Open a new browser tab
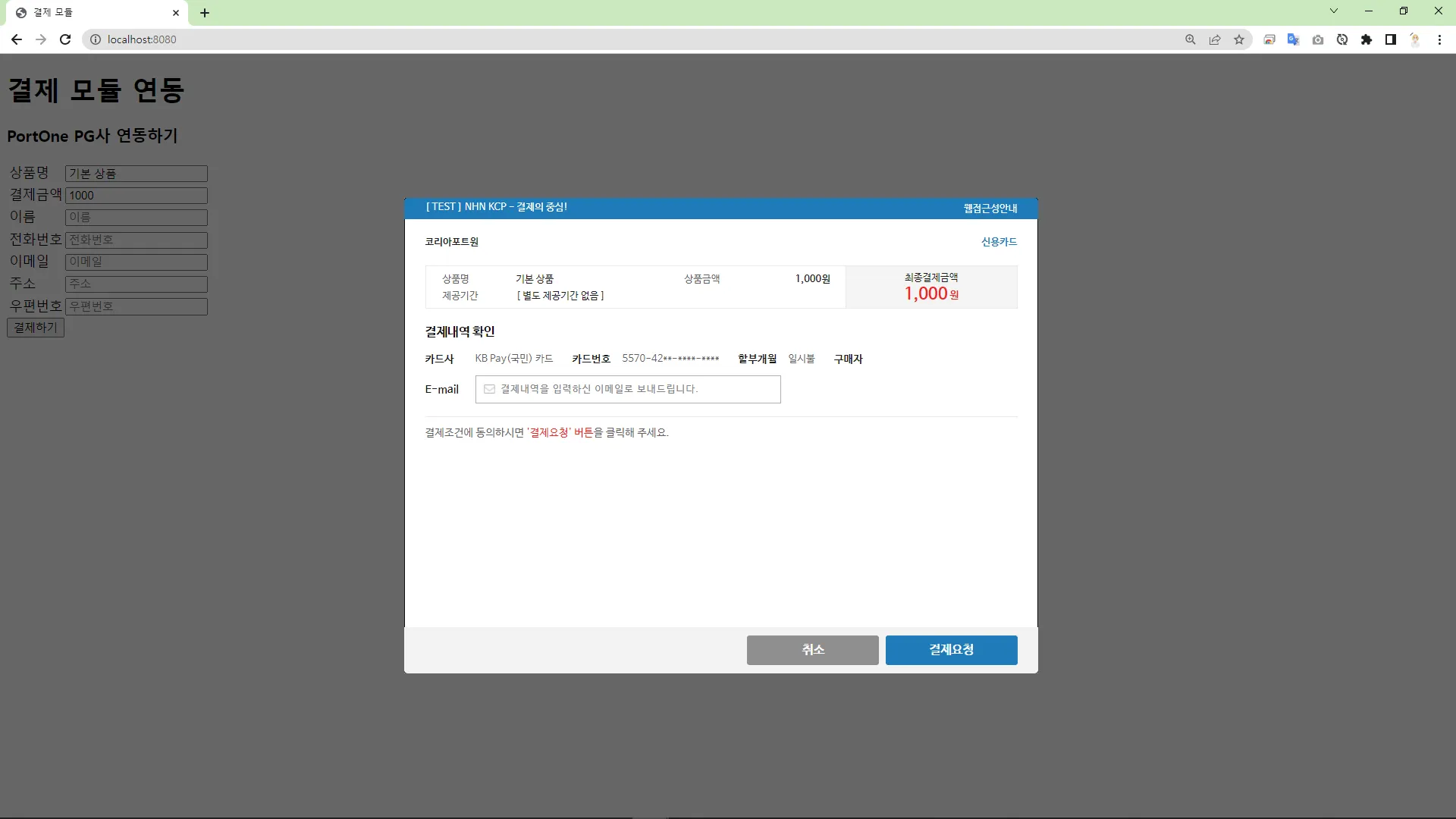Screen dimensions: 1456x819 [205, 13]
